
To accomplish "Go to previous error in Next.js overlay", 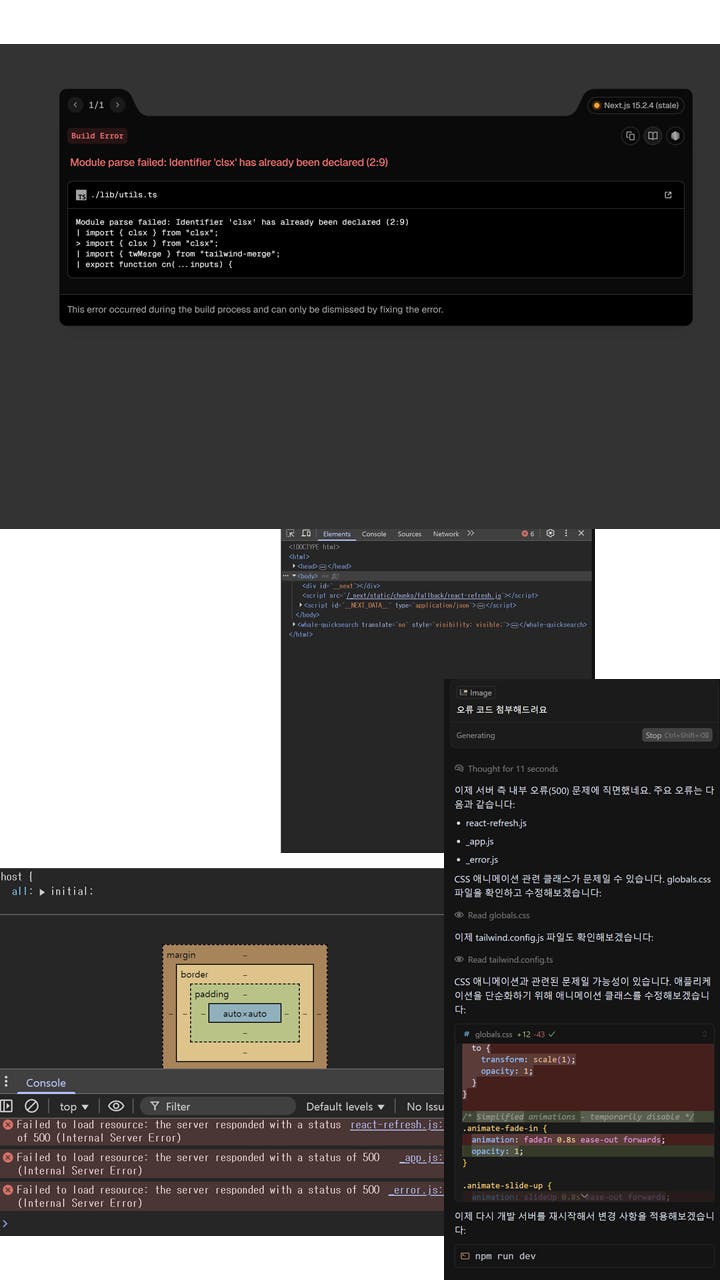I will coord(76,105).
